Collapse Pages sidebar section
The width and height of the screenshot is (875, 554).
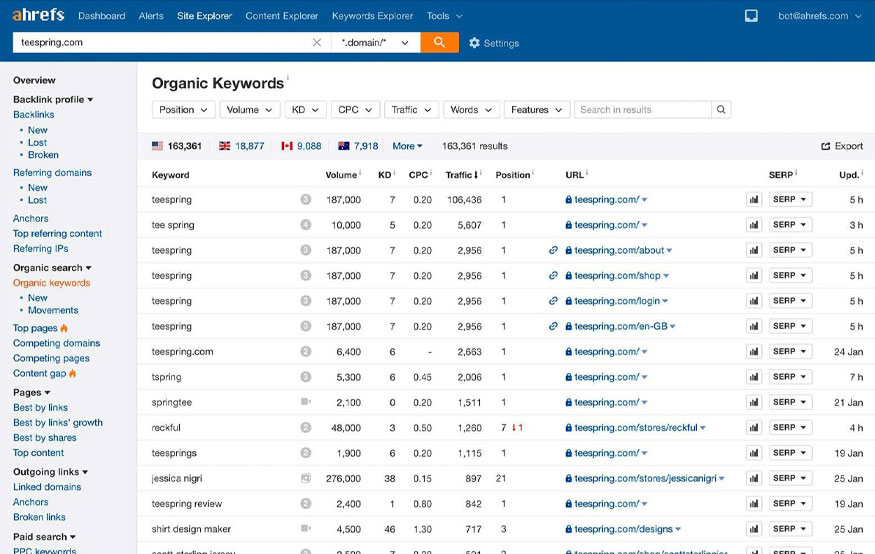32,392
